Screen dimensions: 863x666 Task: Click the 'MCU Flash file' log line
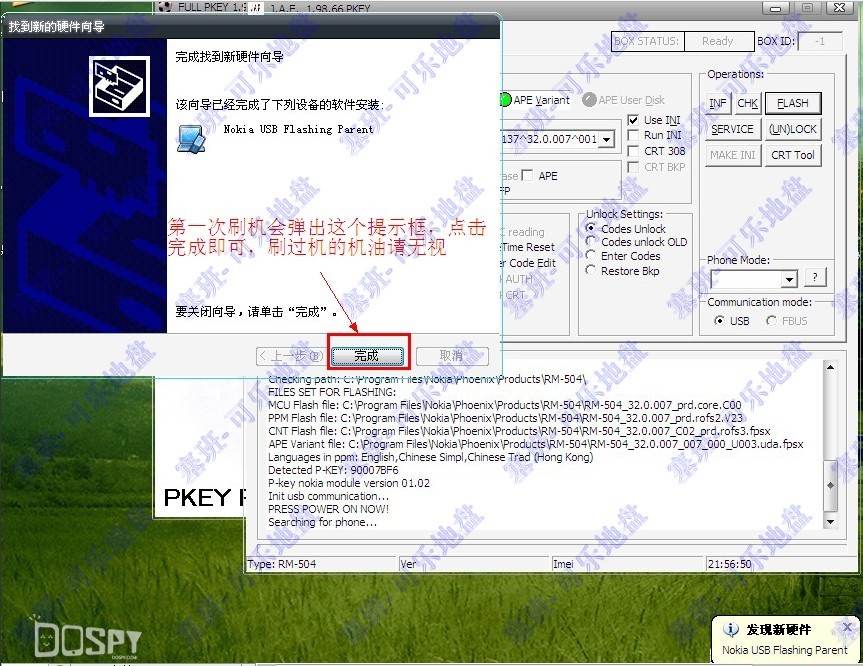click(505, 405)
